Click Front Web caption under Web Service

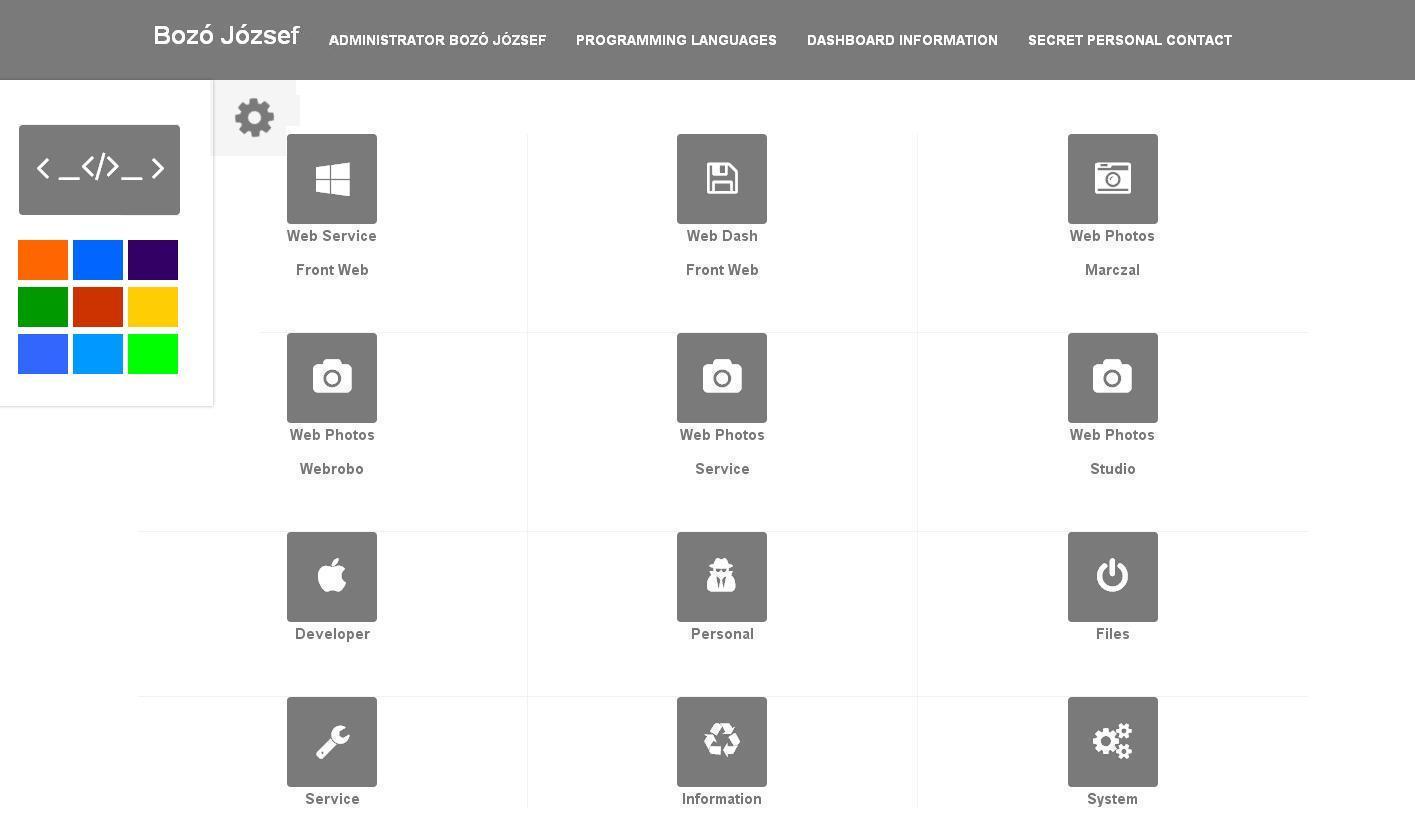point(332,270)
